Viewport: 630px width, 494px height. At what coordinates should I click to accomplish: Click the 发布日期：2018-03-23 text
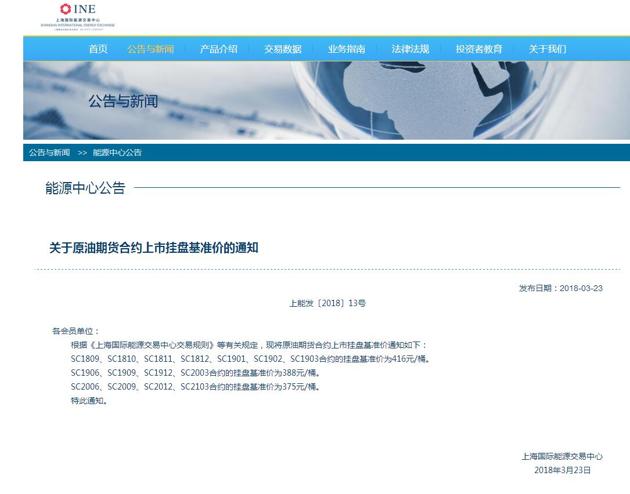pos(561,288)
